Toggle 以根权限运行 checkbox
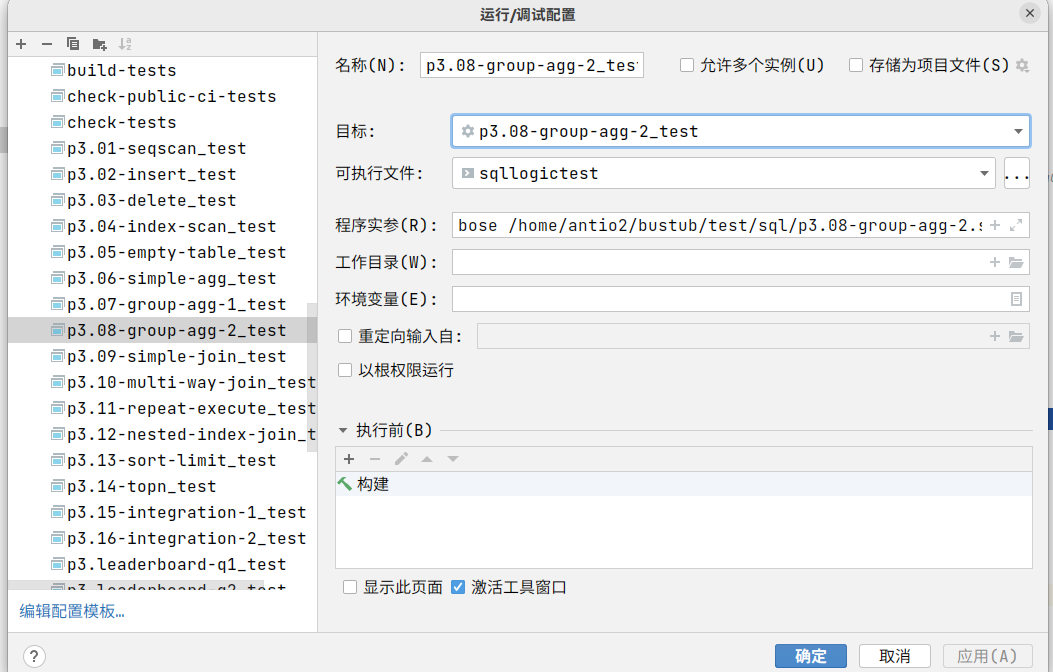This screenshot has width=1053, height=672. (345, 370)
